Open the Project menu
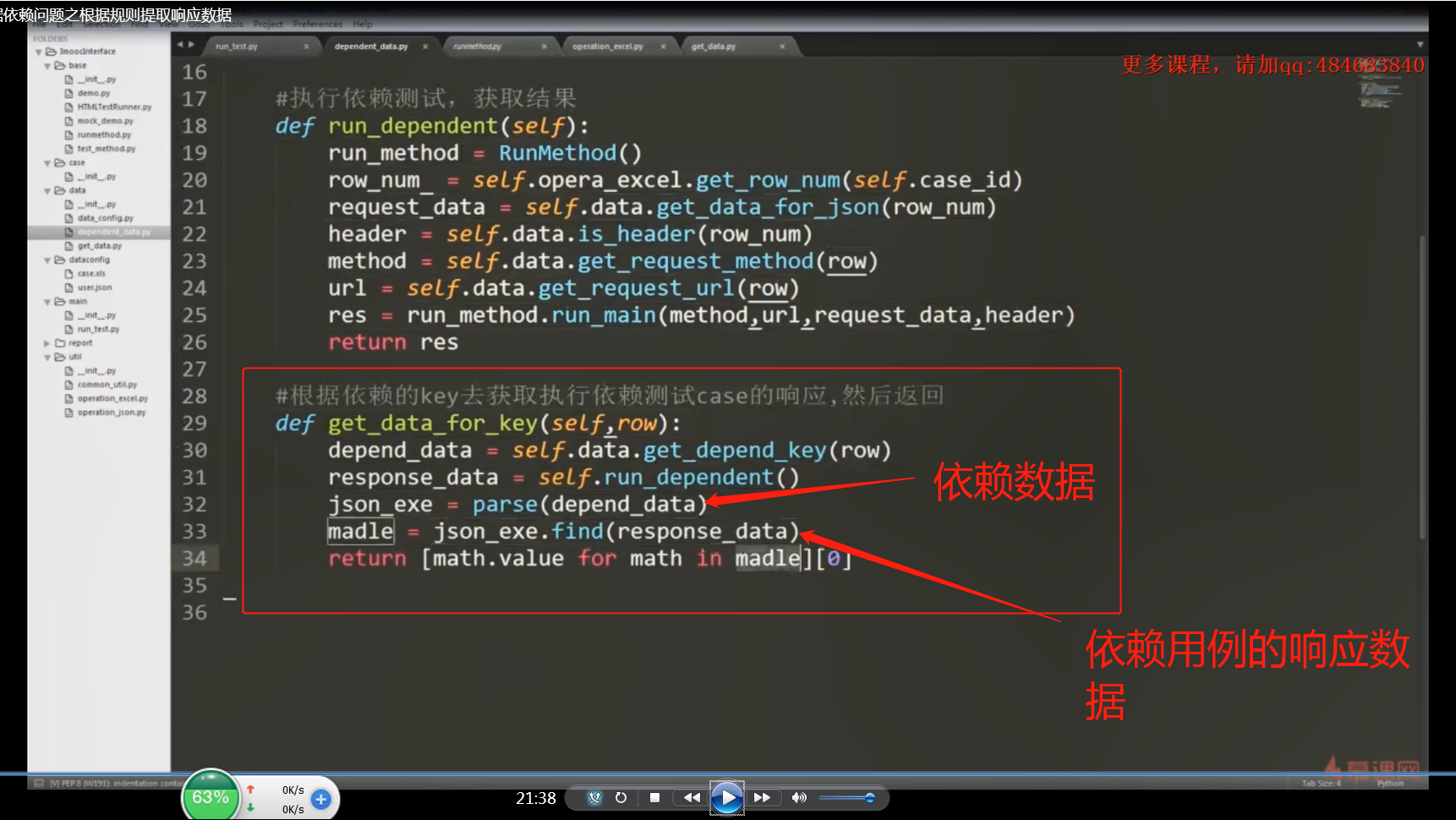The image size is (1456, 820). tap(268, 25)
